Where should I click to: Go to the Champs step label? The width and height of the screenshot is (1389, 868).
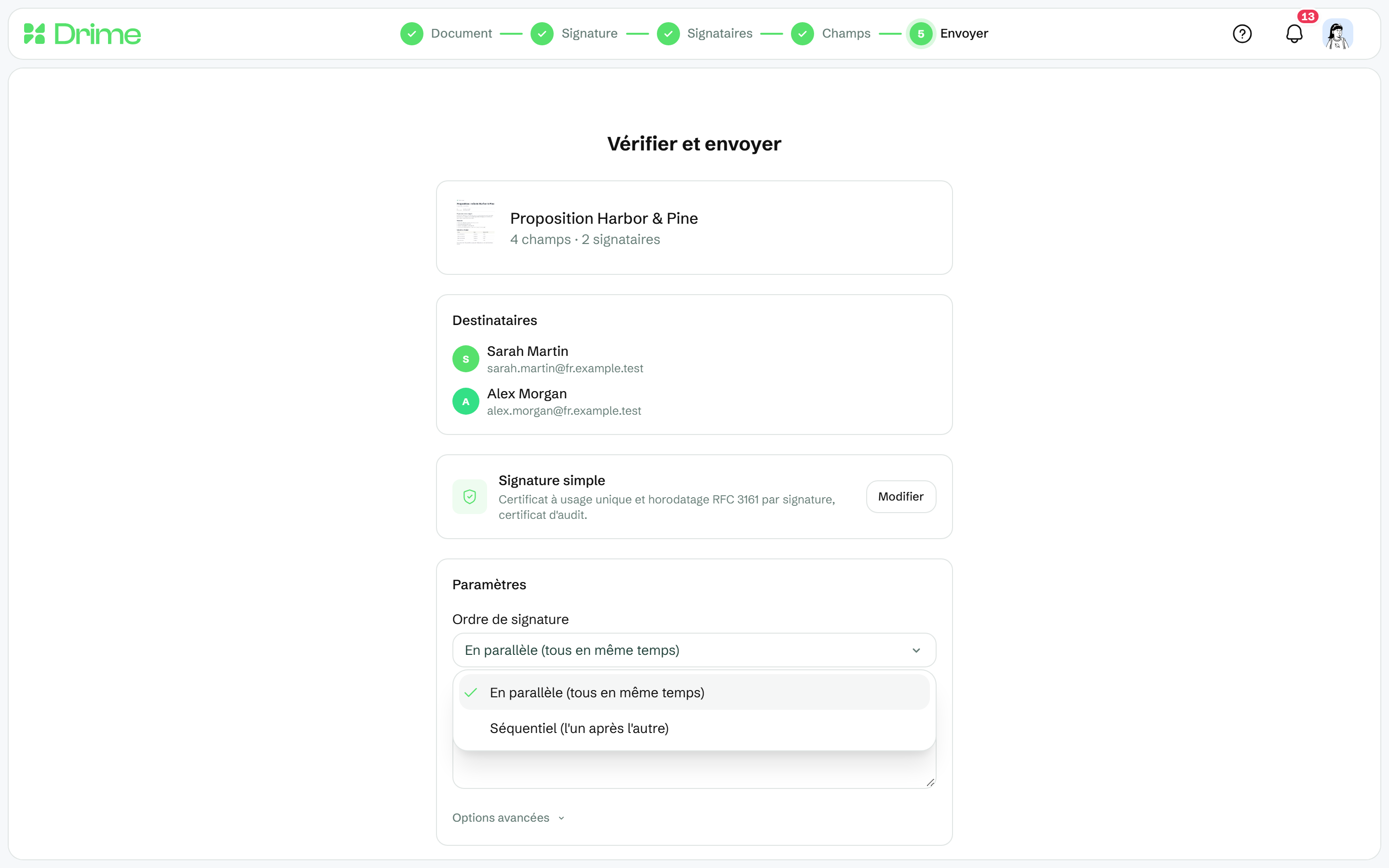click(x=846, y=33)
